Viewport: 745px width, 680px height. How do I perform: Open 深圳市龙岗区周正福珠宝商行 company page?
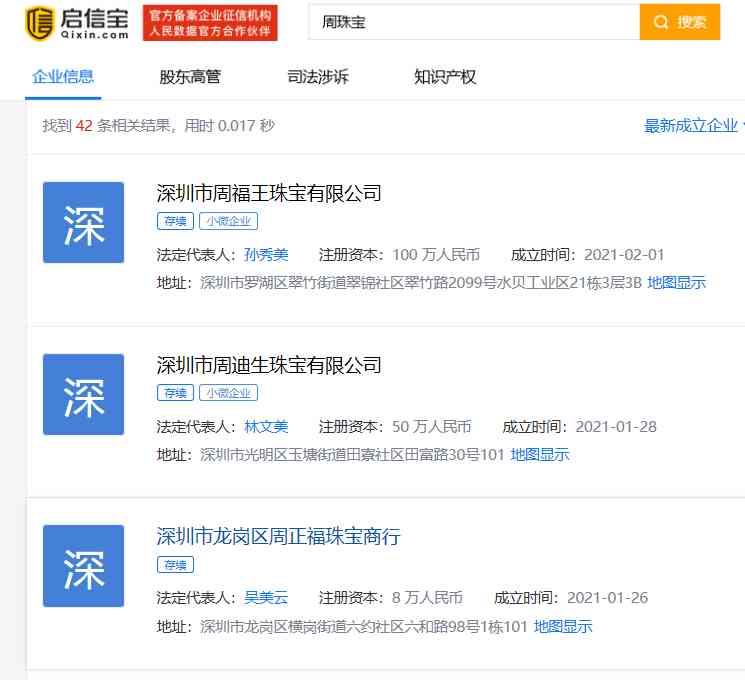pyautogui.click(x=278, y=537)
